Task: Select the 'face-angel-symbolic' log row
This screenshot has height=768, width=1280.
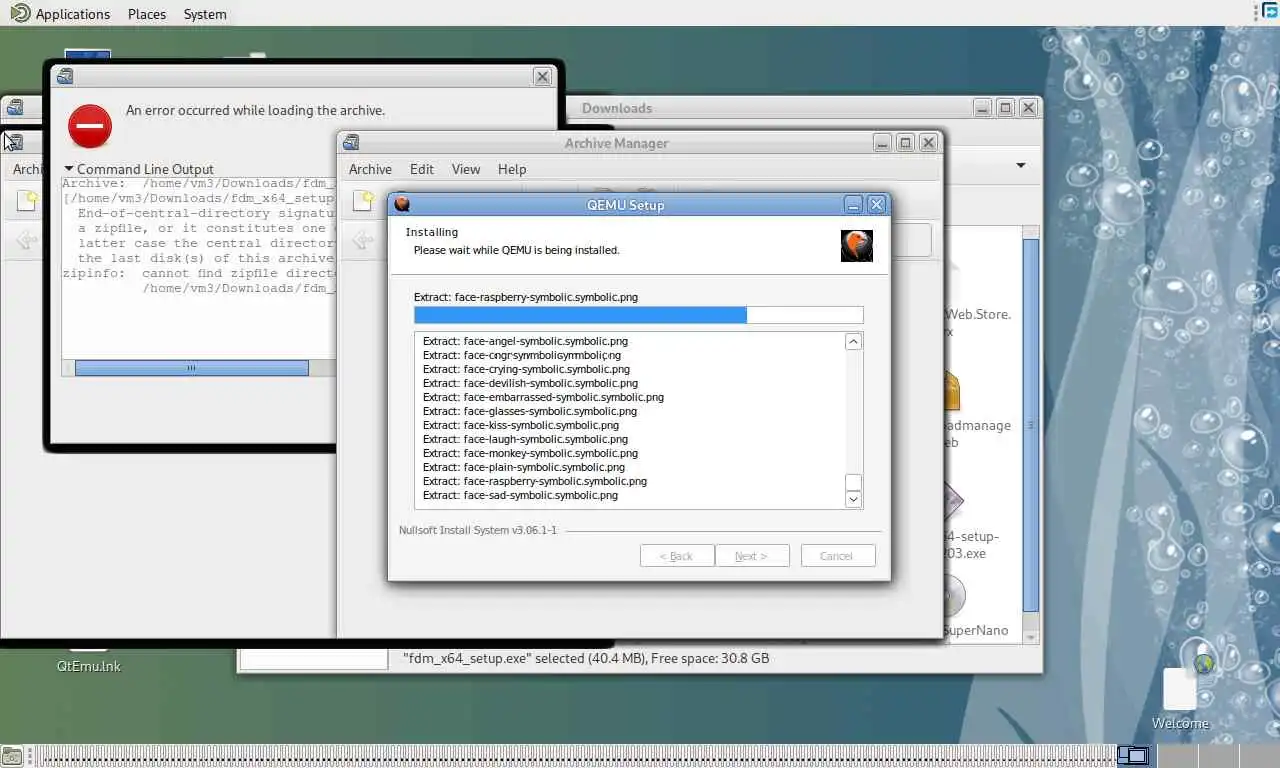Action: (x=525, y=341)
